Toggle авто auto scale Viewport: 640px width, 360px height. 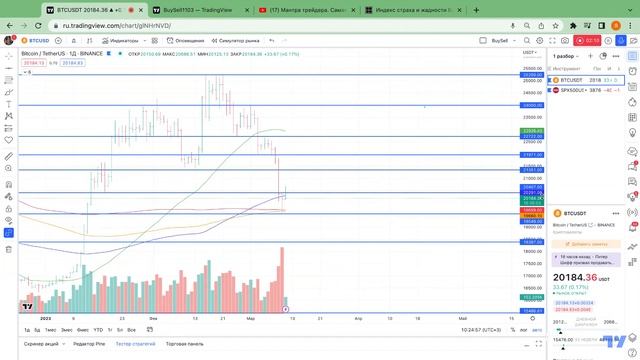pyautogui.click(x=537, y=330)
